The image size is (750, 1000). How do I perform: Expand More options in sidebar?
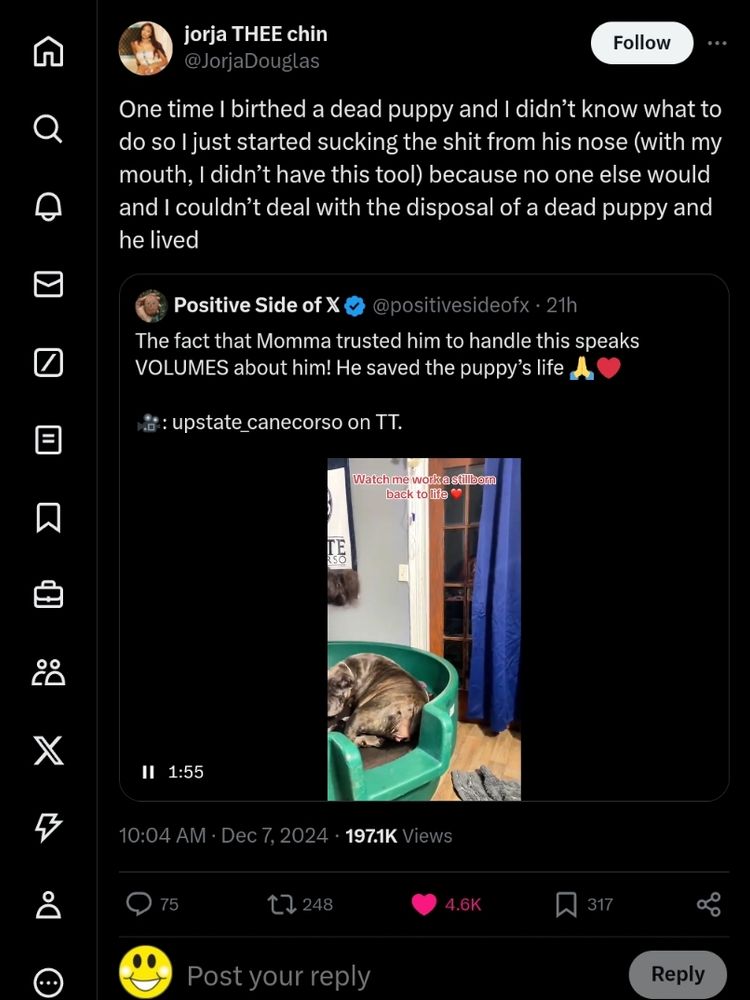[x=48, y=983]
